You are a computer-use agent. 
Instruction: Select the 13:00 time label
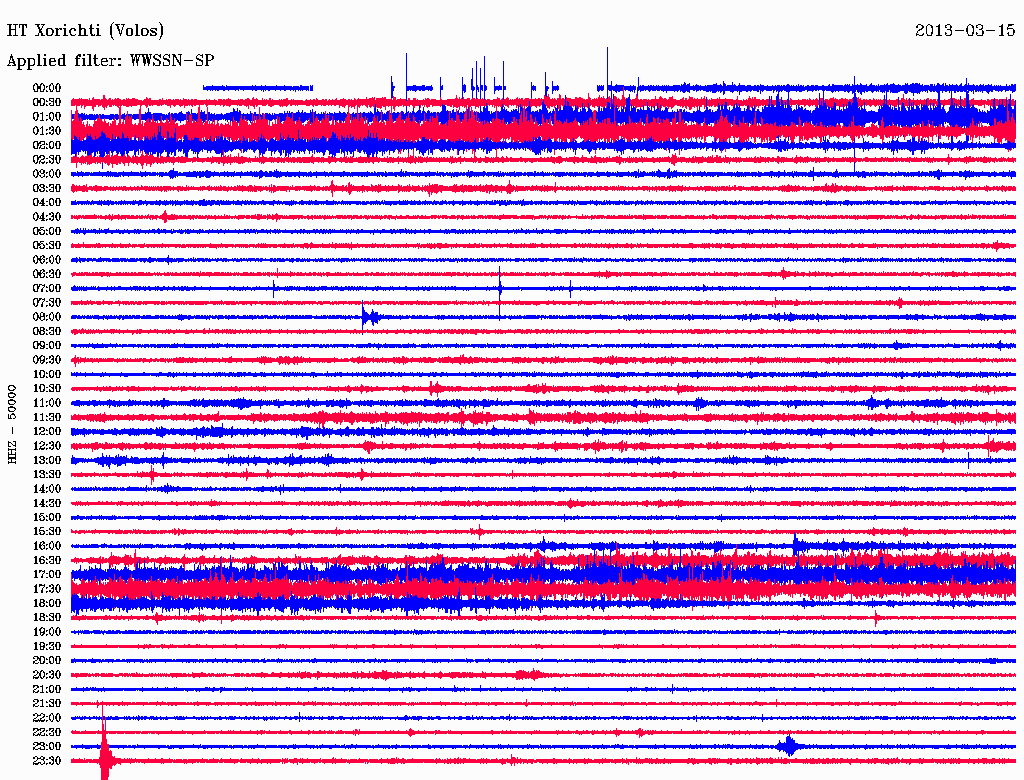(47, 460)
